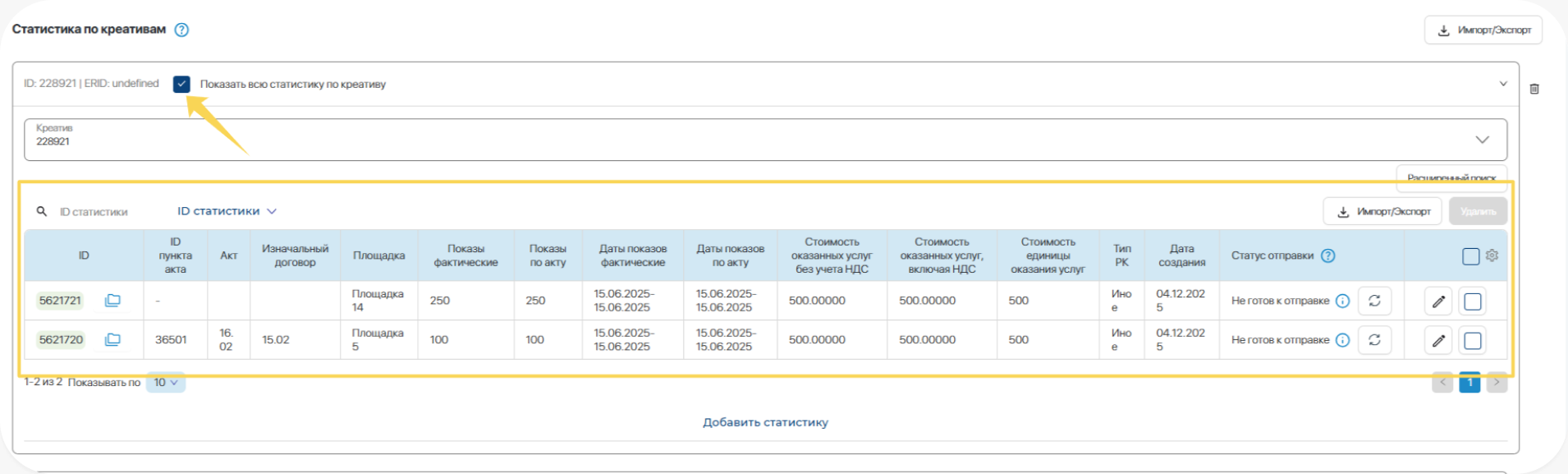The height and width of the screenshot is (474, 1568).
Task: Edit row 5621720 with the pencil icon
Action: pyautogui.click(x=1438, y=340)
